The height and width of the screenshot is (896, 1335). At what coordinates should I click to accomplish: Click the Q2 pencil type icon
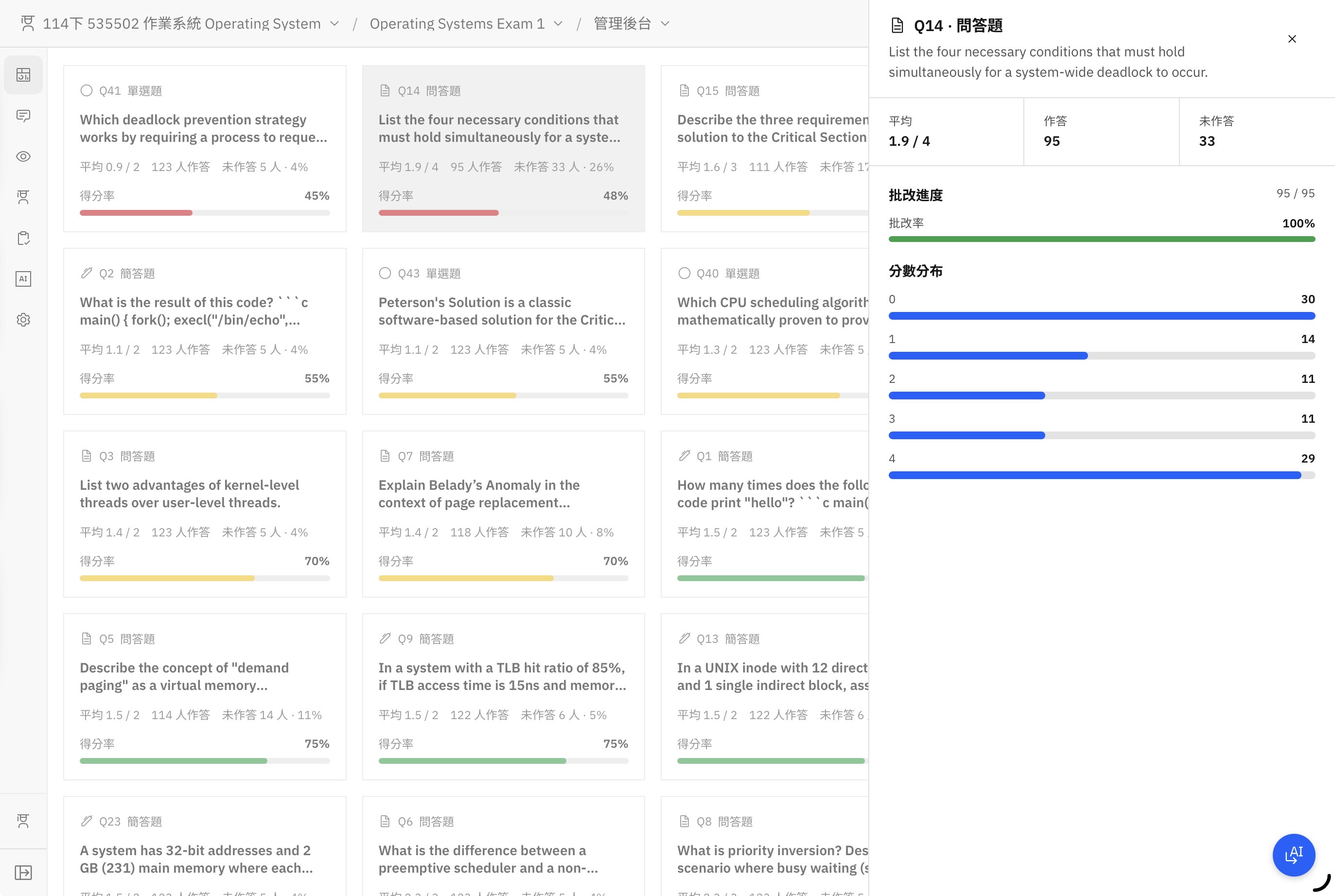click(87, 273)
